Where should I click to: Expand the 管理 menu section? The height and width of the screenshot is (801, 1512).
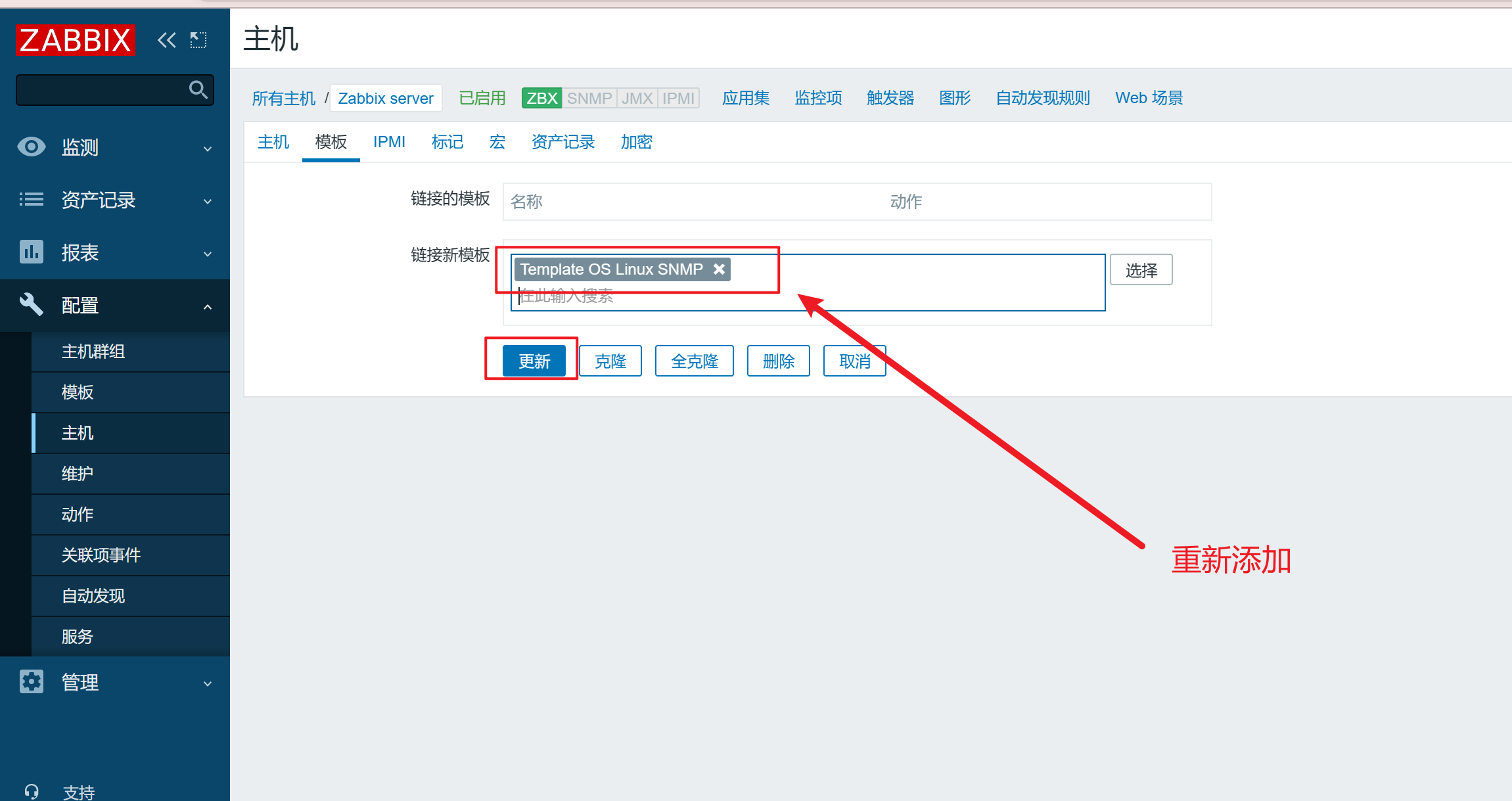[x=115, y=682]
